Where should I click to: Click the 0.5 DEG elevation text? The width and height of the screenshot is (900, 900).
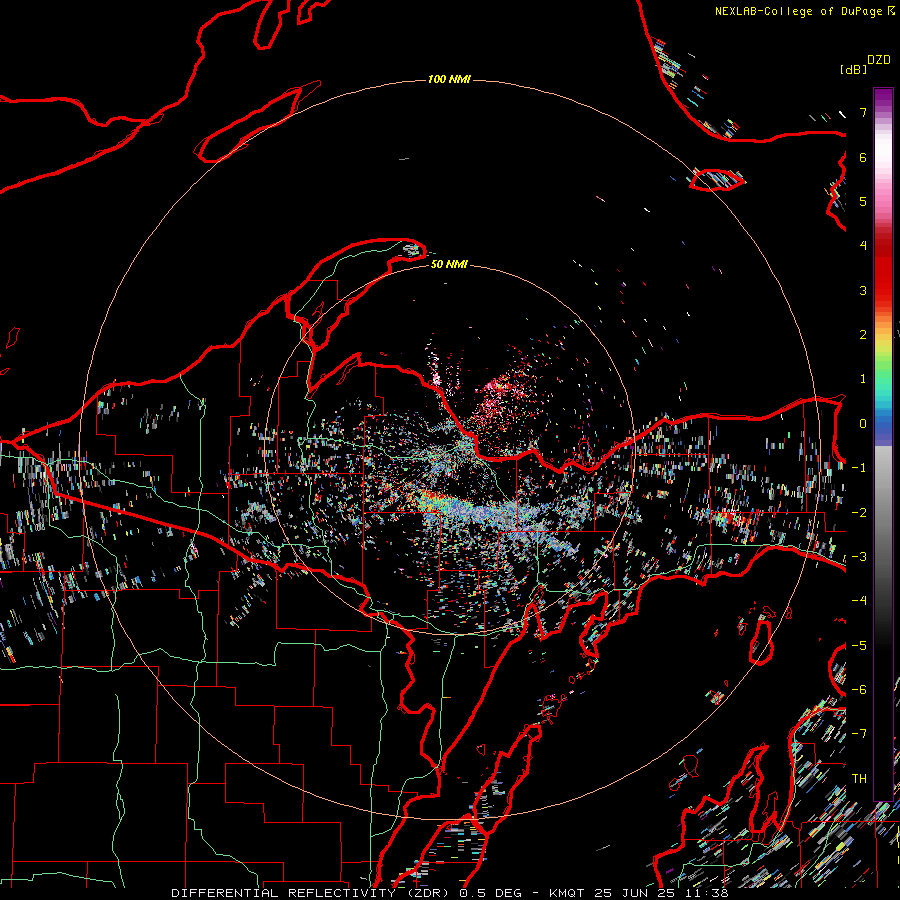(490, 893)
